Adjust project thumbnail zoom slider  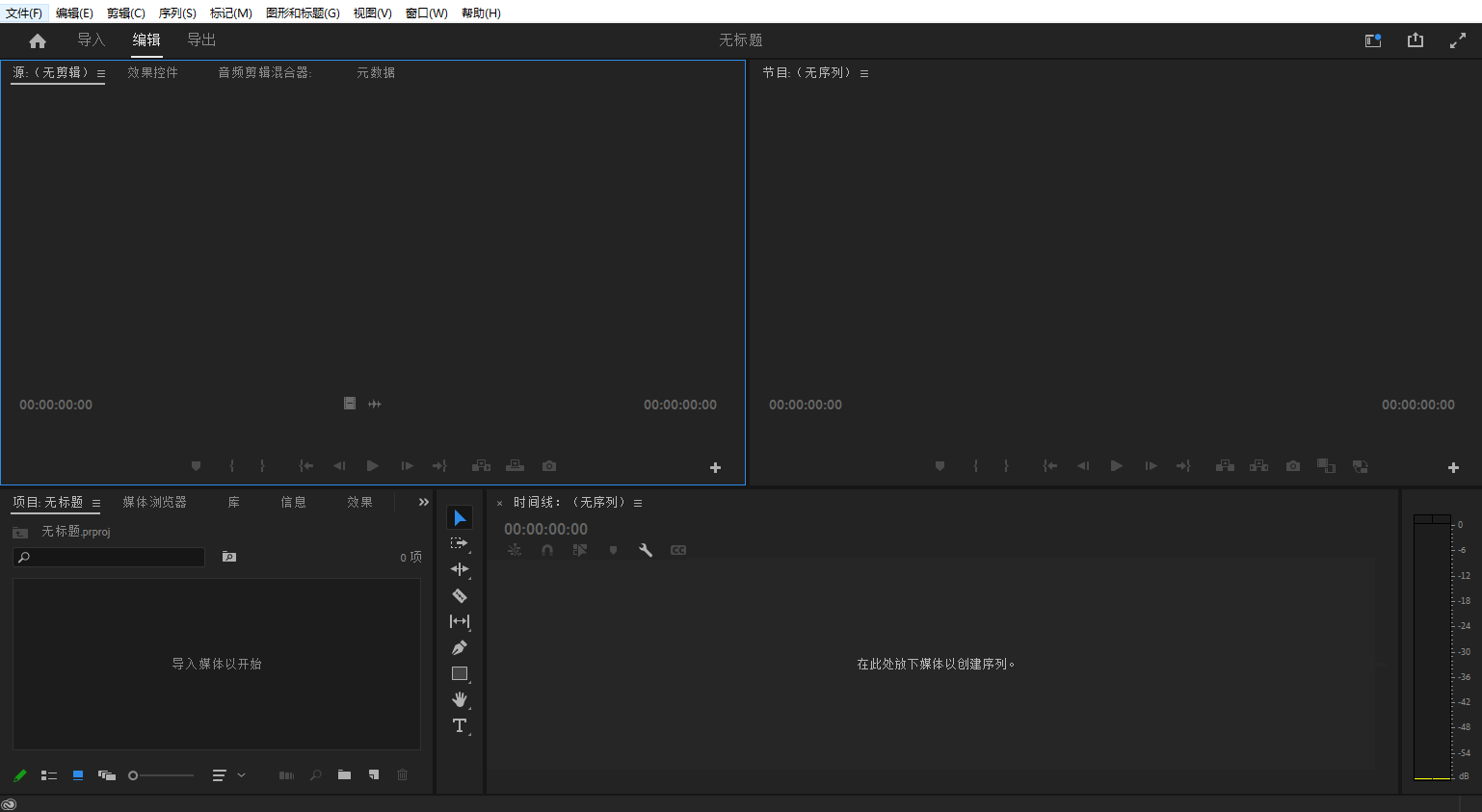(161, 775)
